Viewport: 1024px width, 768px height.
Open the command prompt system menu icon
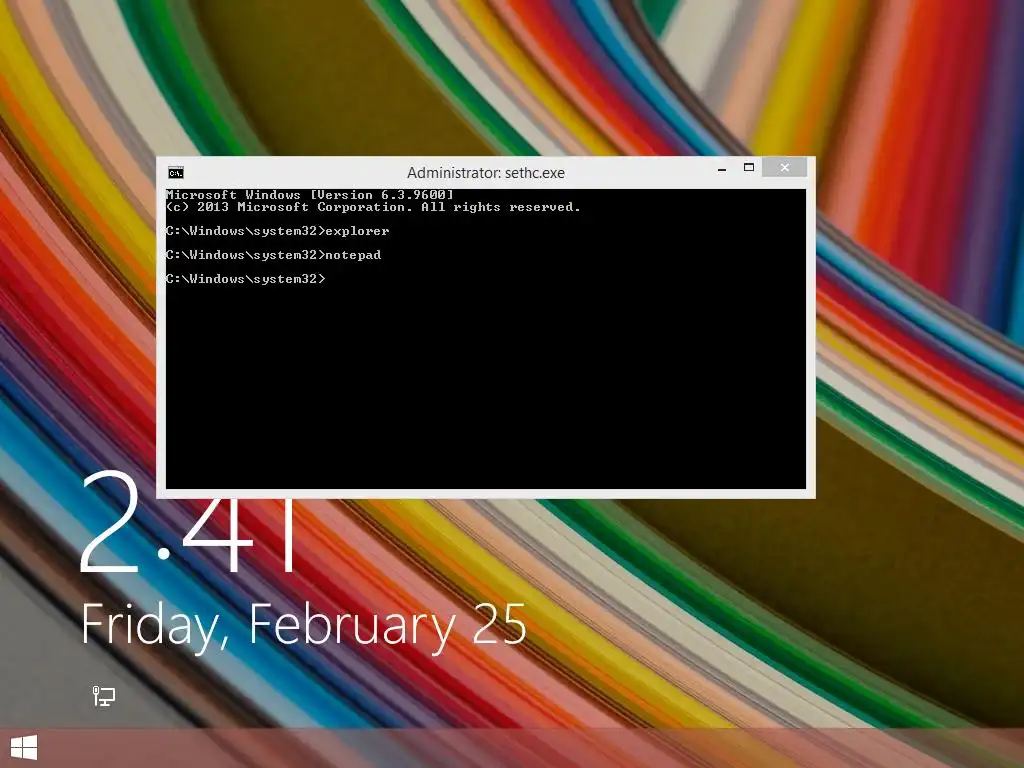(176, 172)
